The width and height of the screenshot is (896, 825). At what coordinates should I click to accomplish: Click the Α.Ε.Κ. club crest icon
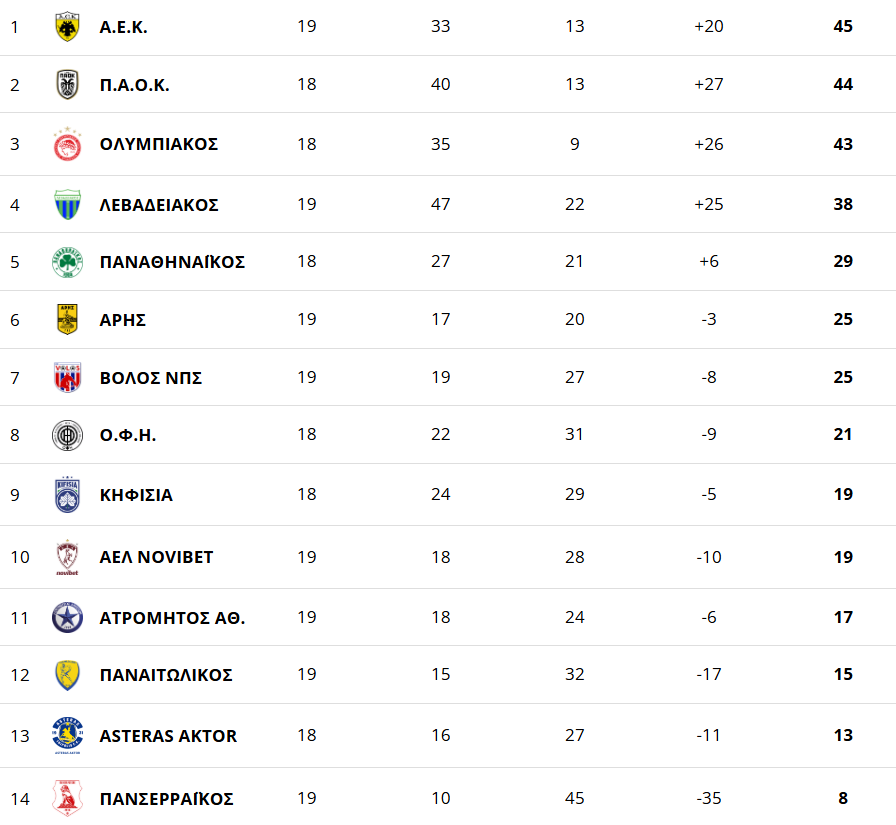tap(67, 27)
